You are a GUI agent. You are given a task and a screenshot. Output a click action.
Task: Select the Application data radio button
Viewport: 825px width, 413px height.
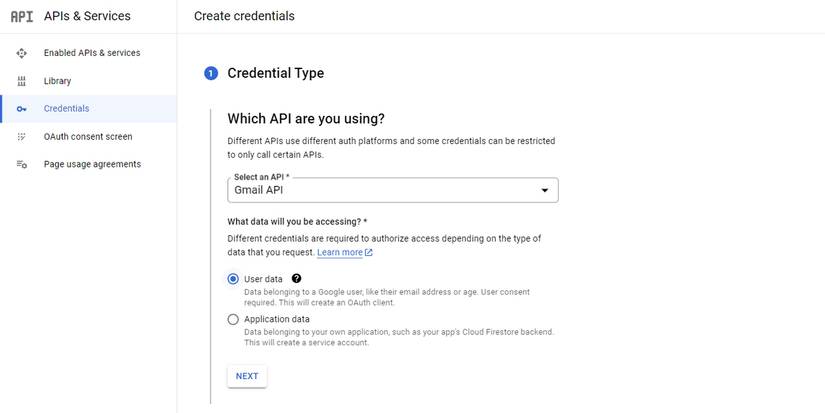(x=233, y=320)
